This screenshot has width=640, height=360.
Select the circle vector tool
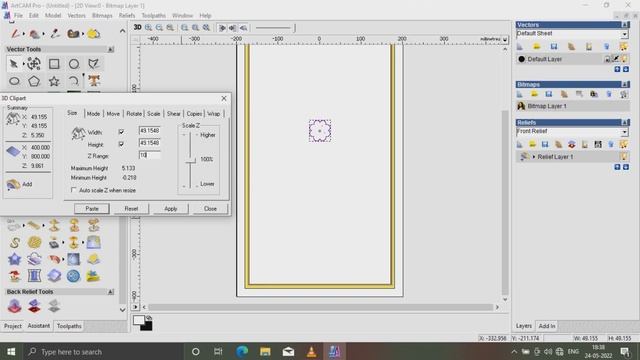point(74,64)
